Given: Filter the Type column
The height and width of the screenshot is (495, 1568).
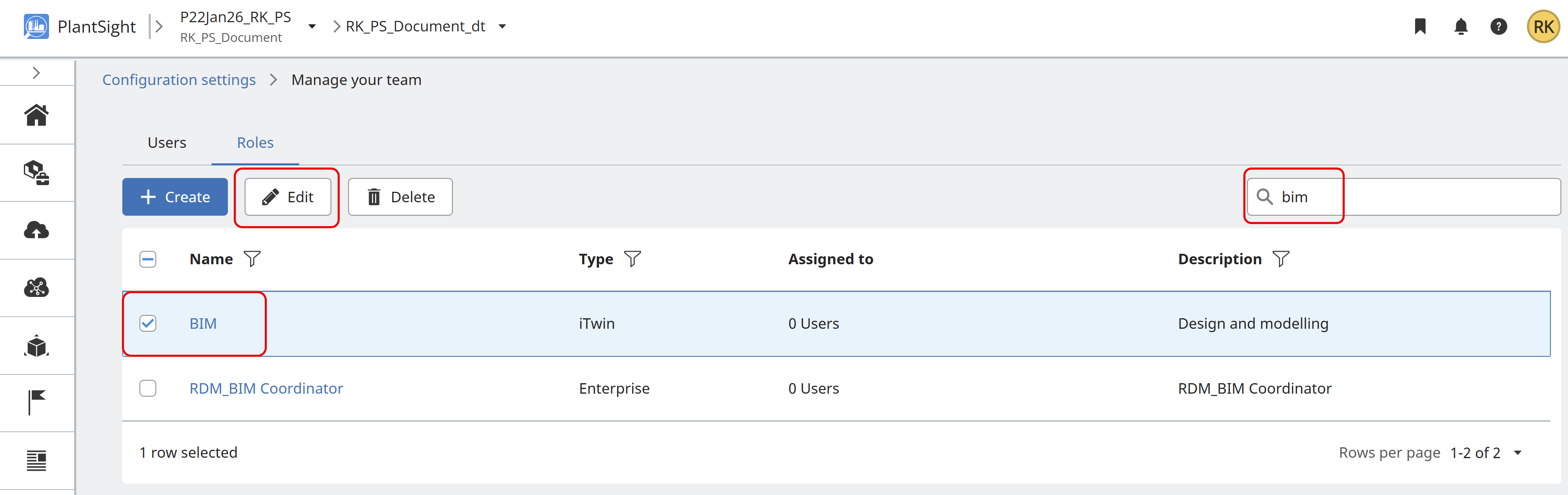Looking at the screenshot, I should [633, 259].
